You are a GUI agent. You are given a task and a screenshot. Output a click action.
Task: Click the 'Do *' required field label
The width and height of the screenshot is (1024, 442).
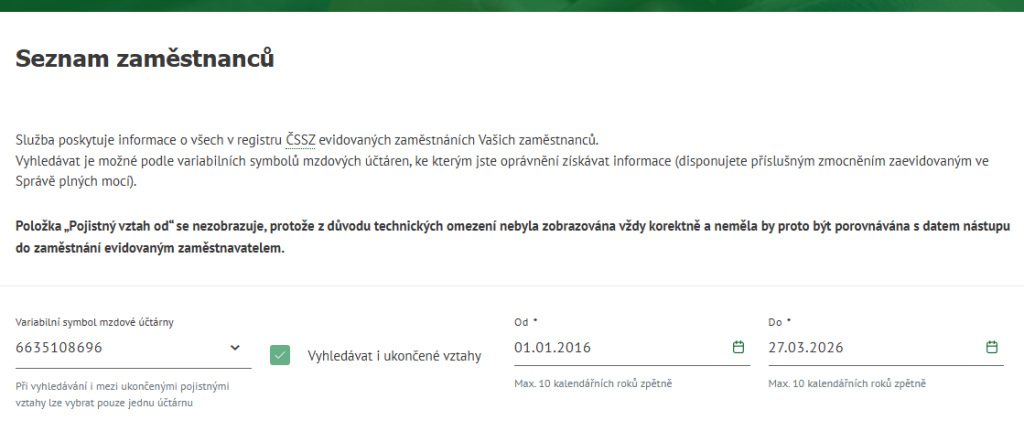779,322
